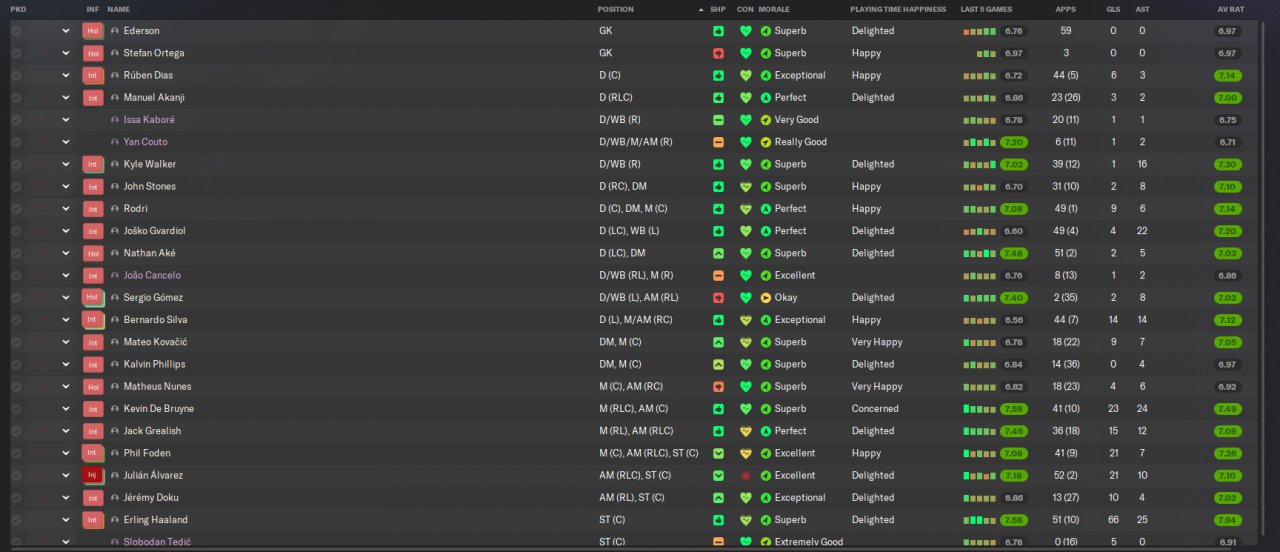Click Julián Álvarez's red condition icon
This screenshot has height=552, width=1280.
745,475
